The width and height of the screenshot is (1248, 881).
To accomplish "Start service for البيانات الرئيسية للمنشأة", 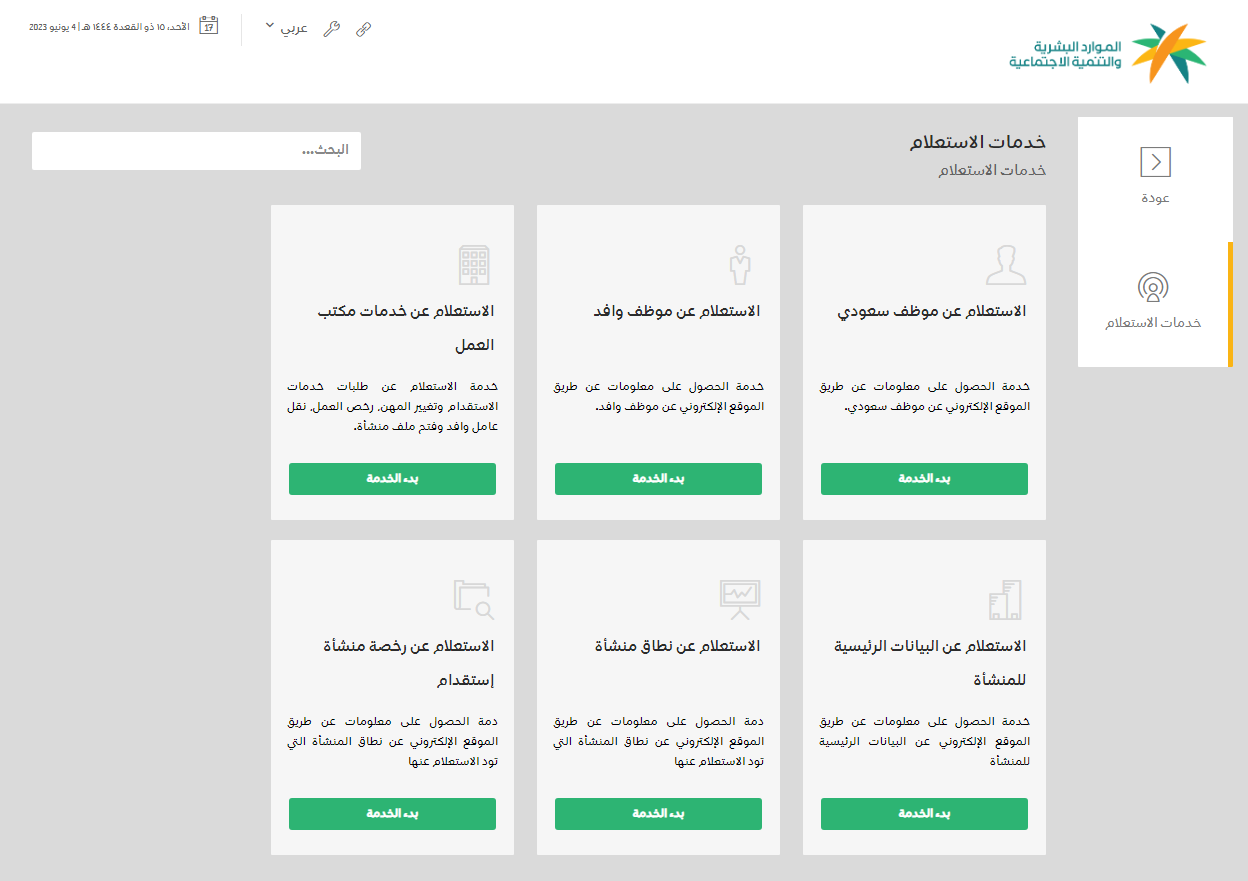I will (x=924, y=814).
